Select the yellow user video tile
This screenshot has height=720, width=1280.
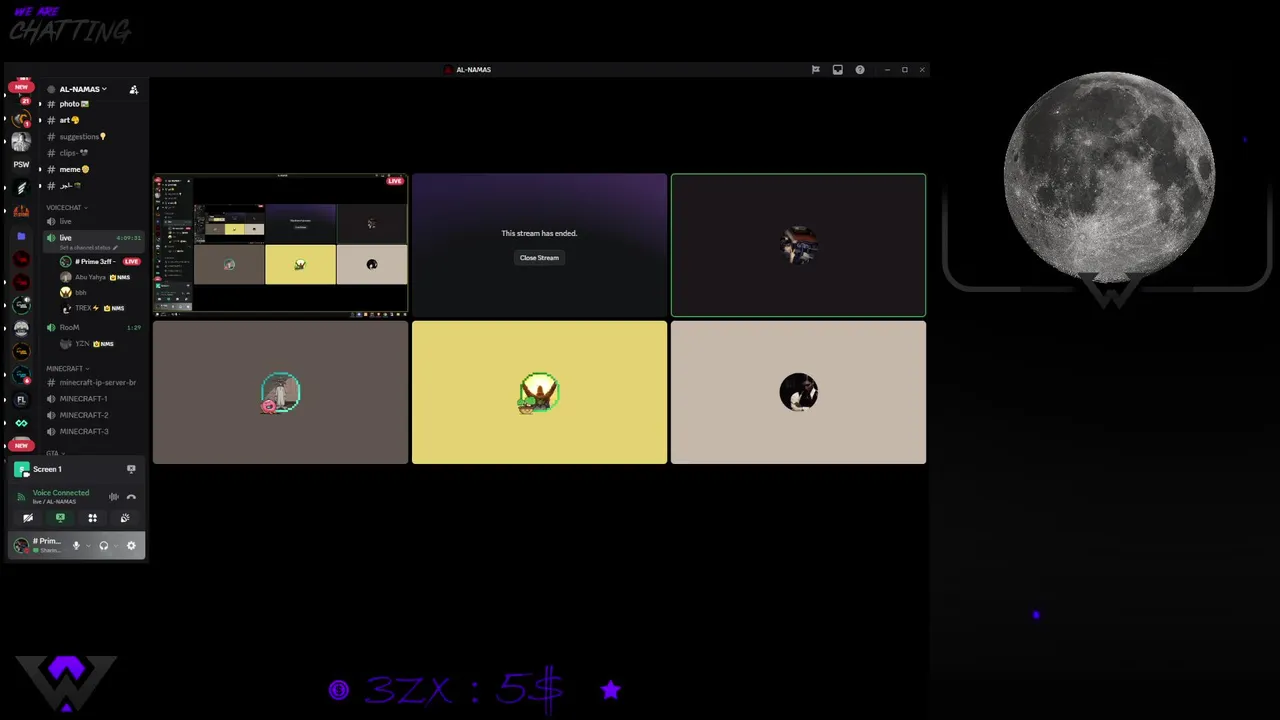tap(539, 392)
